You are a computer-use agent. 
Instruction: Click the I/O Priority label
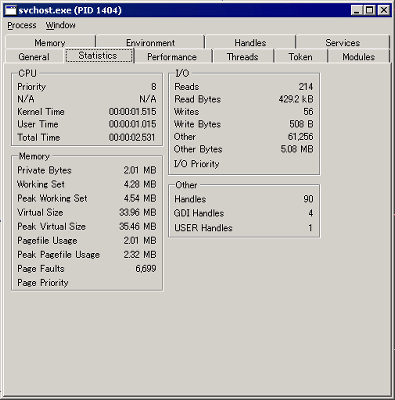coord(197,164)
